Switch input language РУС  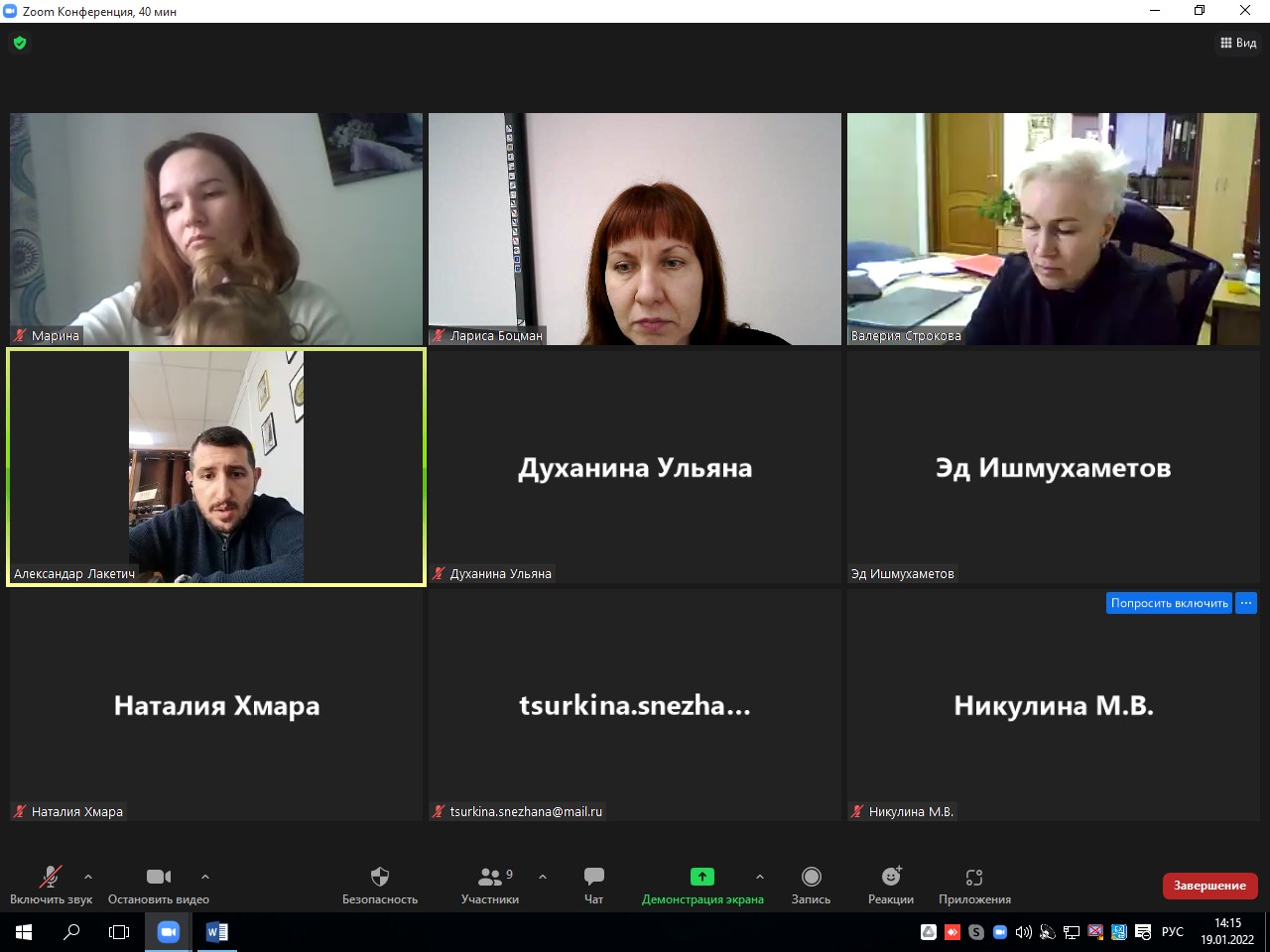[x=1173, y=932]
